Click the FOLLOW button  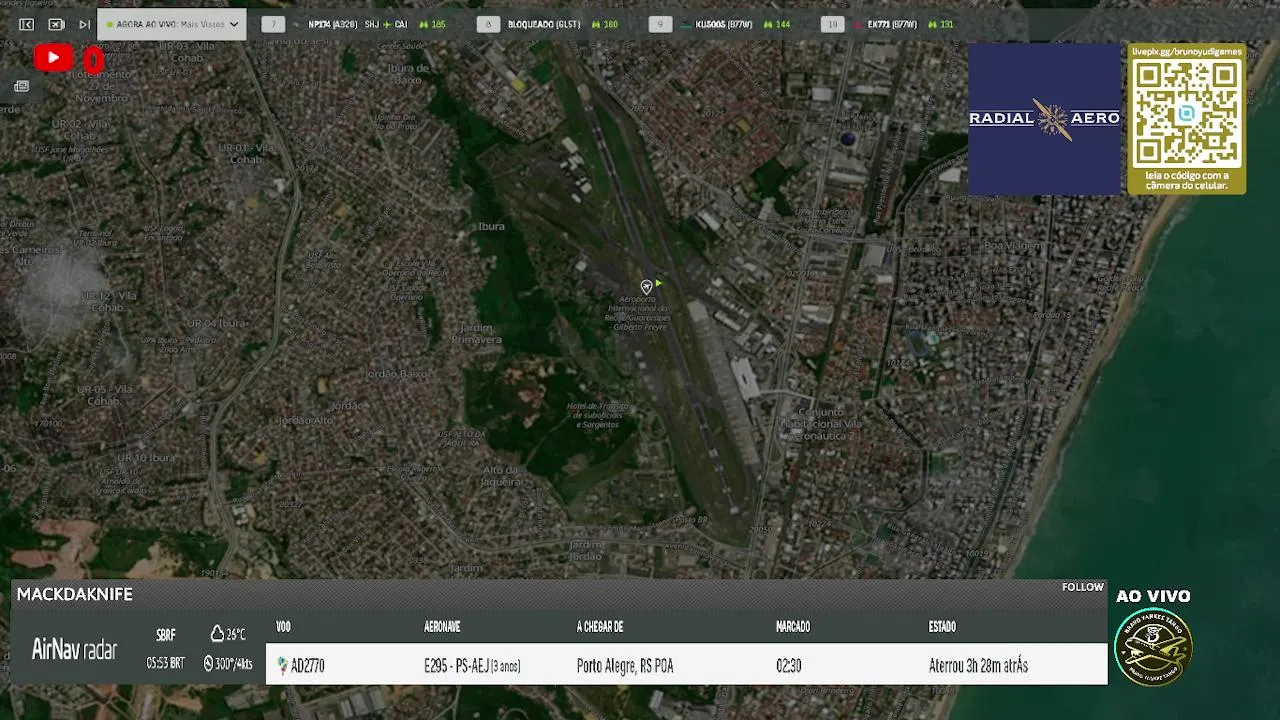point(1083,587)
